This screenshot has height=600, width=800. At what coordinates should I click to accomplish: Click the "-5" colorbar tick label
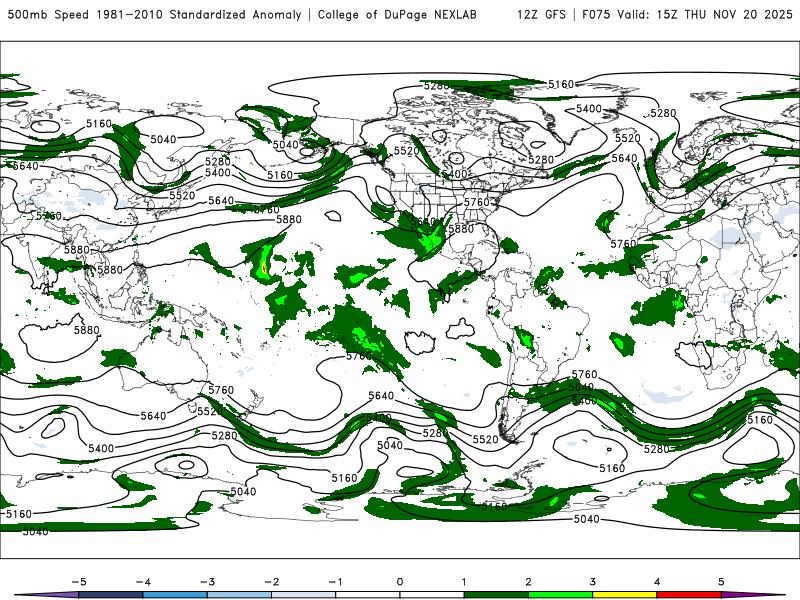79,582
